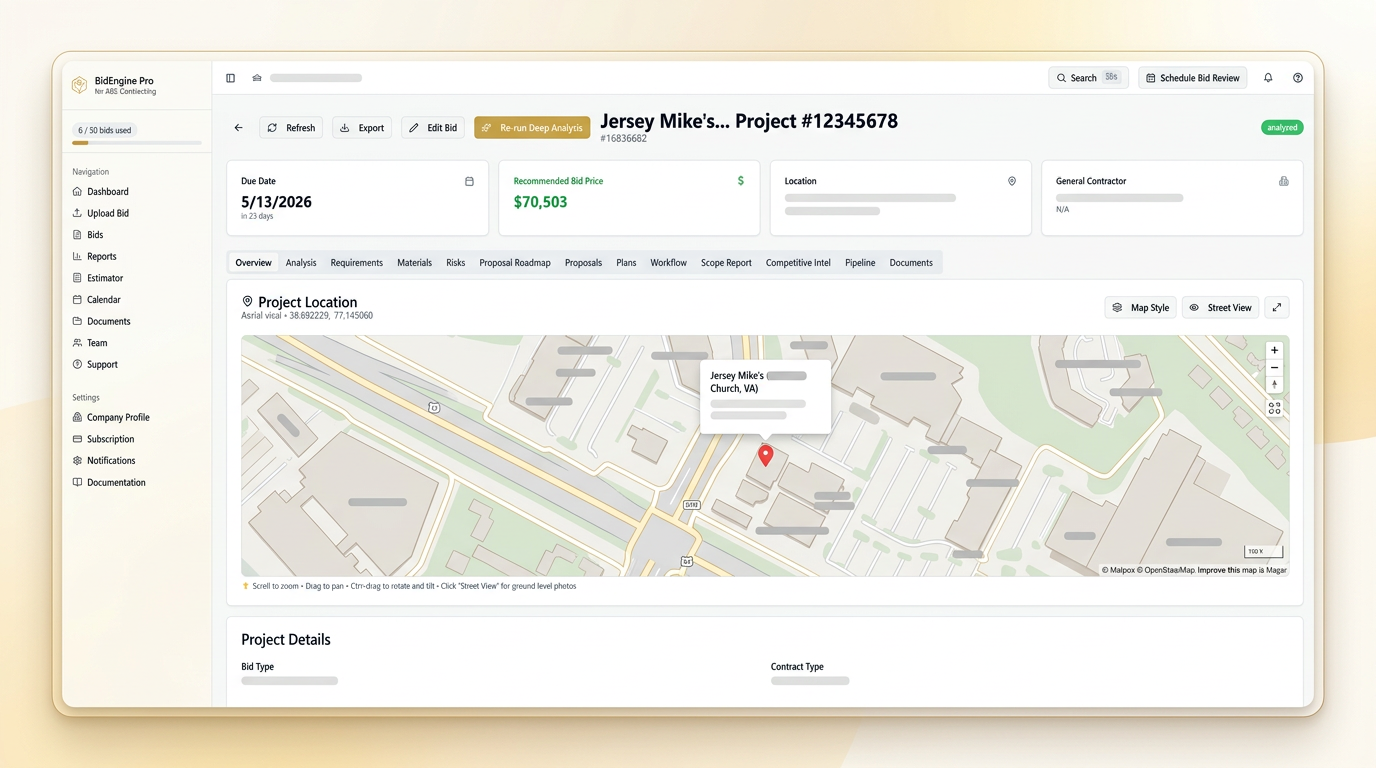Switch to the Proposals tab
This screenshot has height=768, width=1376.
[x=583, y=263]
